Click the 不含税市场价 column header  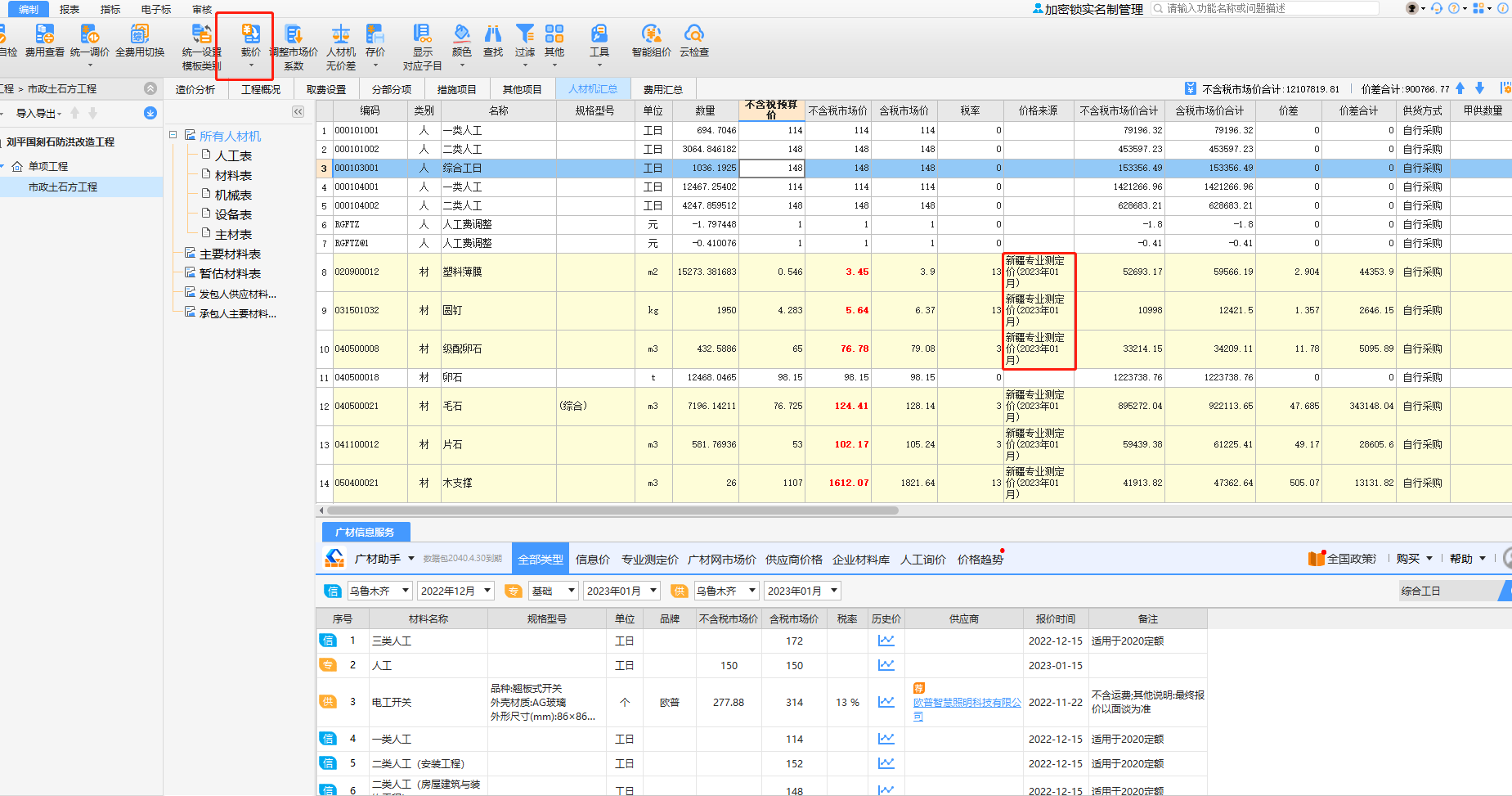click(837, 110)
